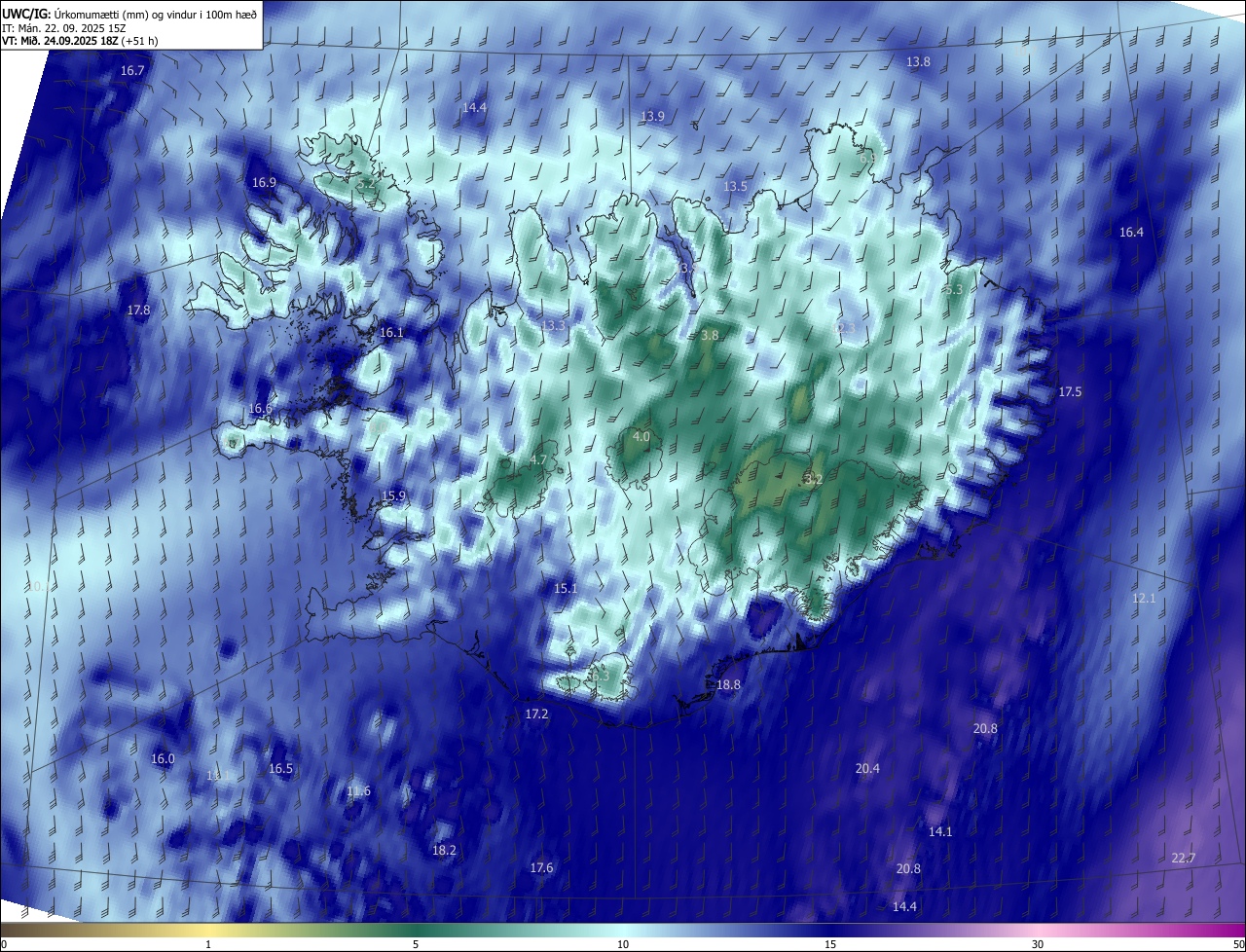
Task: Click the map value 16.1
Action: (x=391, y=332)
